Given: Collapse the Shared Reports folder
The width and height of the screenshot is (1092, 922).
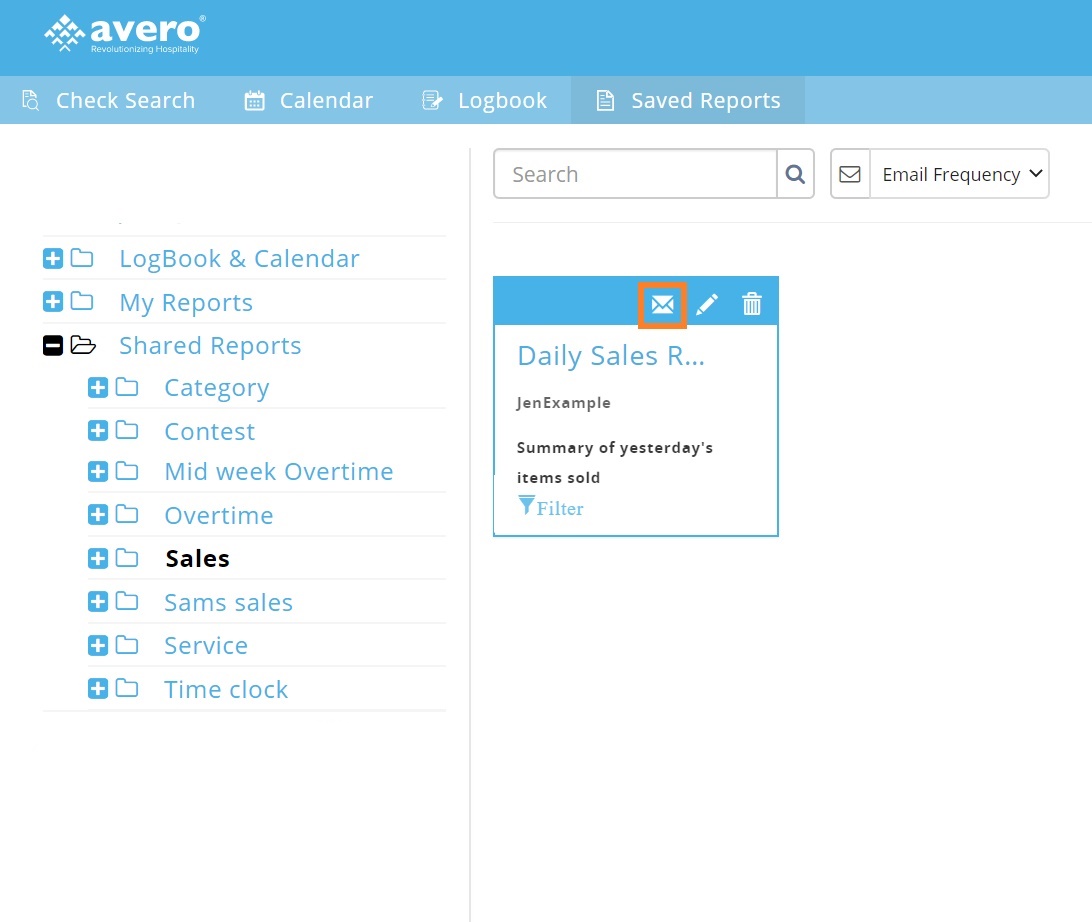Looking at the screenshot, I should (x=53, y=346).
